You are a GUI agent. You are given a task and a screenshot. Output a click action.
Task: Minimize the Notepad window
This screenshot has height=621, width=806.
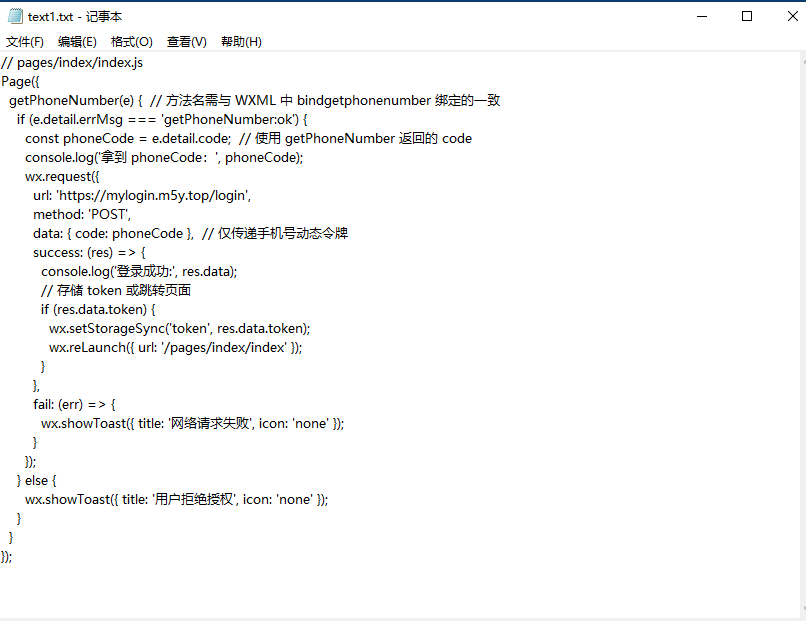pyautogui.click(x=702, y=16)
